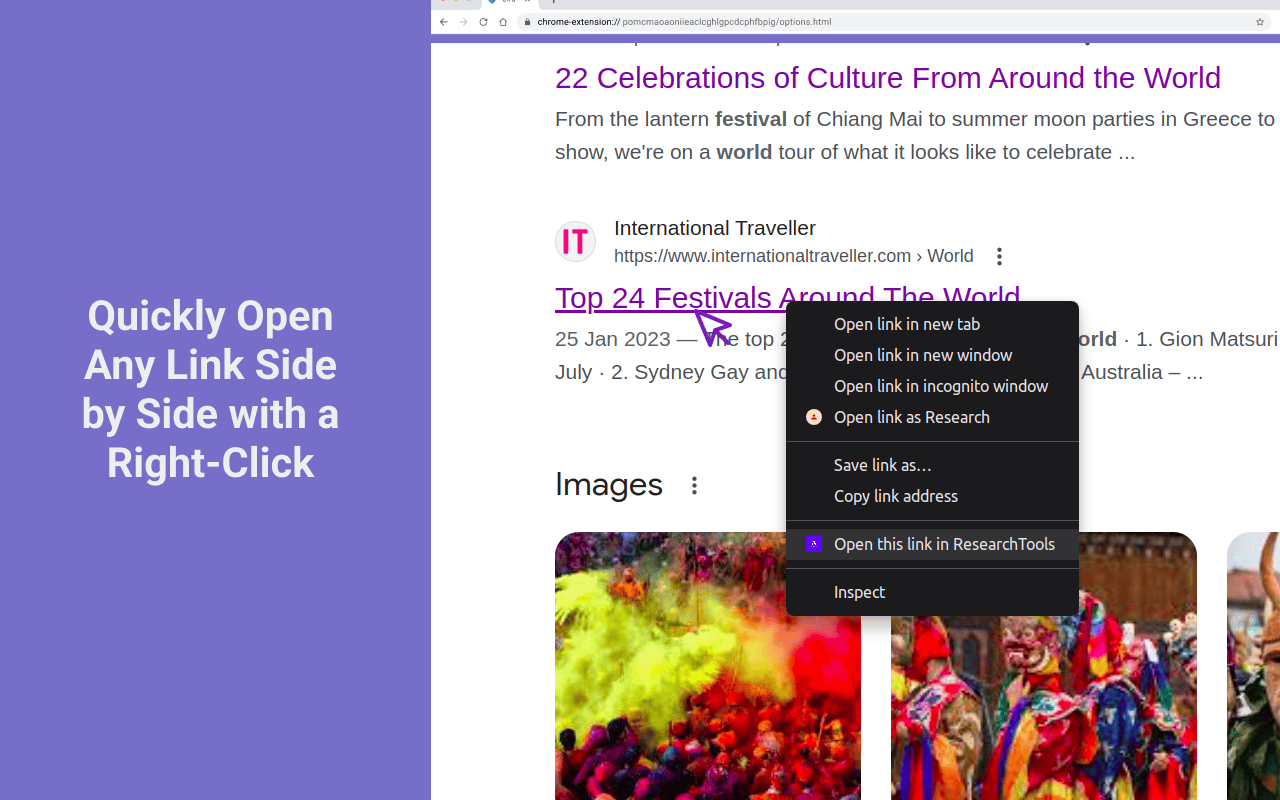Image resolution: width=1280 pixels, height=800 pixels.
Task: Click the International Traveller IT favicon
Action: 575,241
